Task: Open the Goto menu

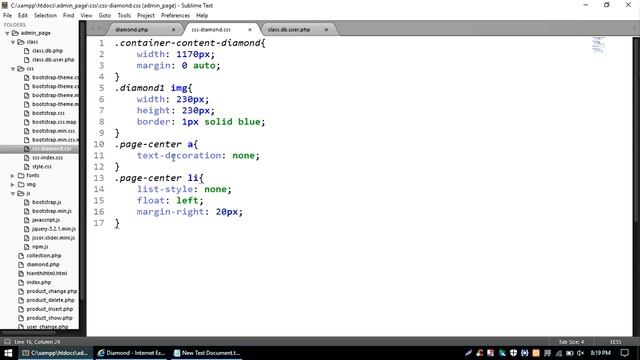Action: pos(105,16)
